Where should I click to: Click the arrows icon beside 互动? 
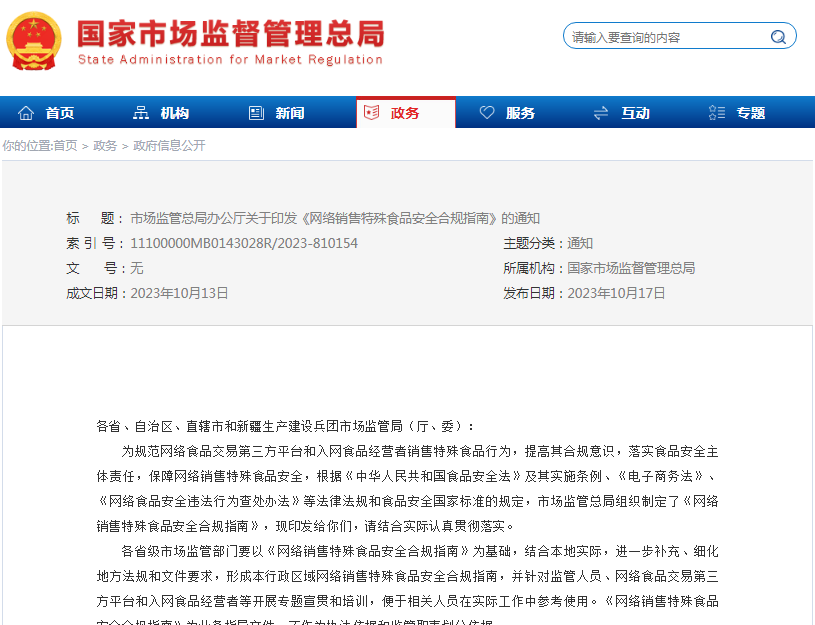[601, 112]
